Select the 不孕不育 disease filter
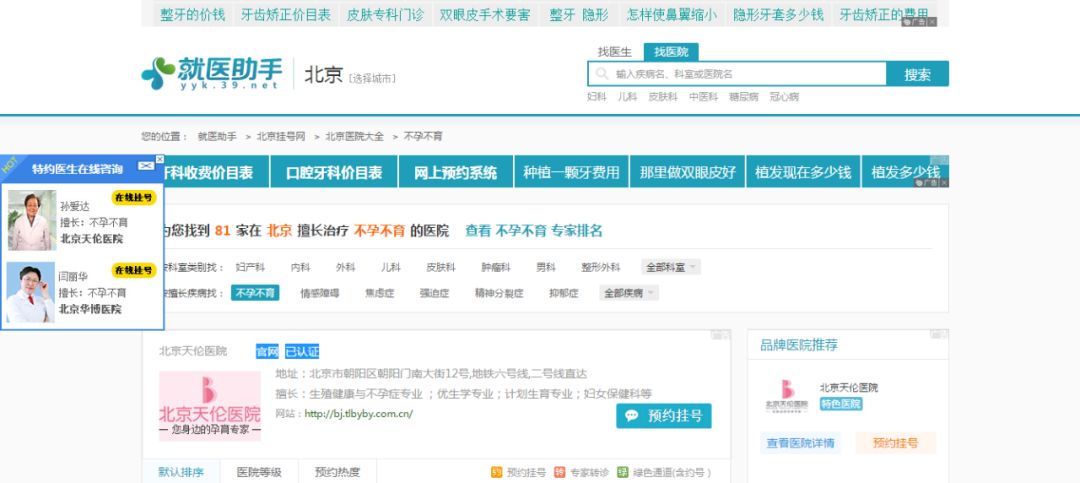This screenshot has height=483, width=1080. (x=255, y=293)
